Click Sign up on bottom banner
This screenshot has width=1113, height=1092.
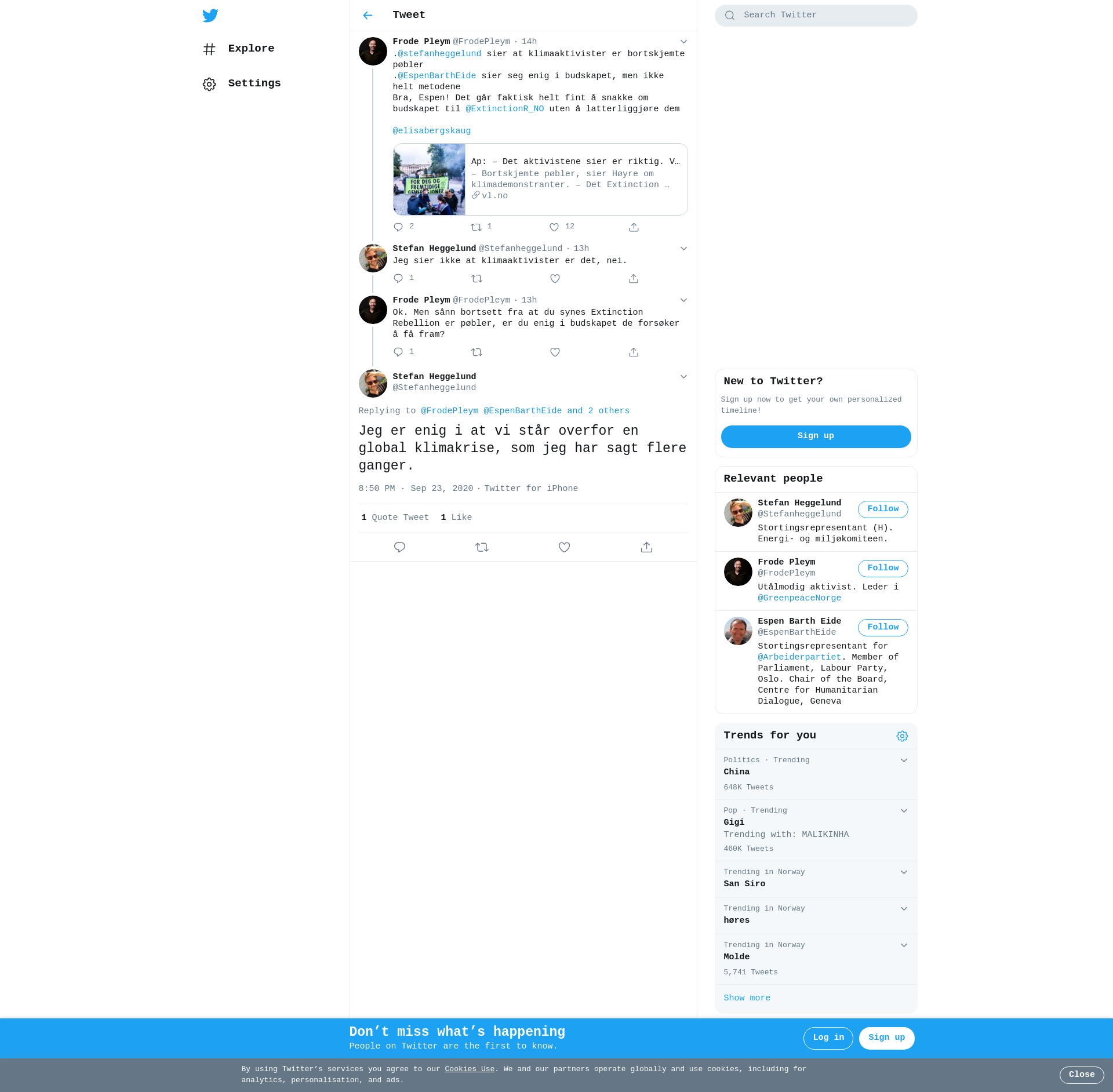886,1038
